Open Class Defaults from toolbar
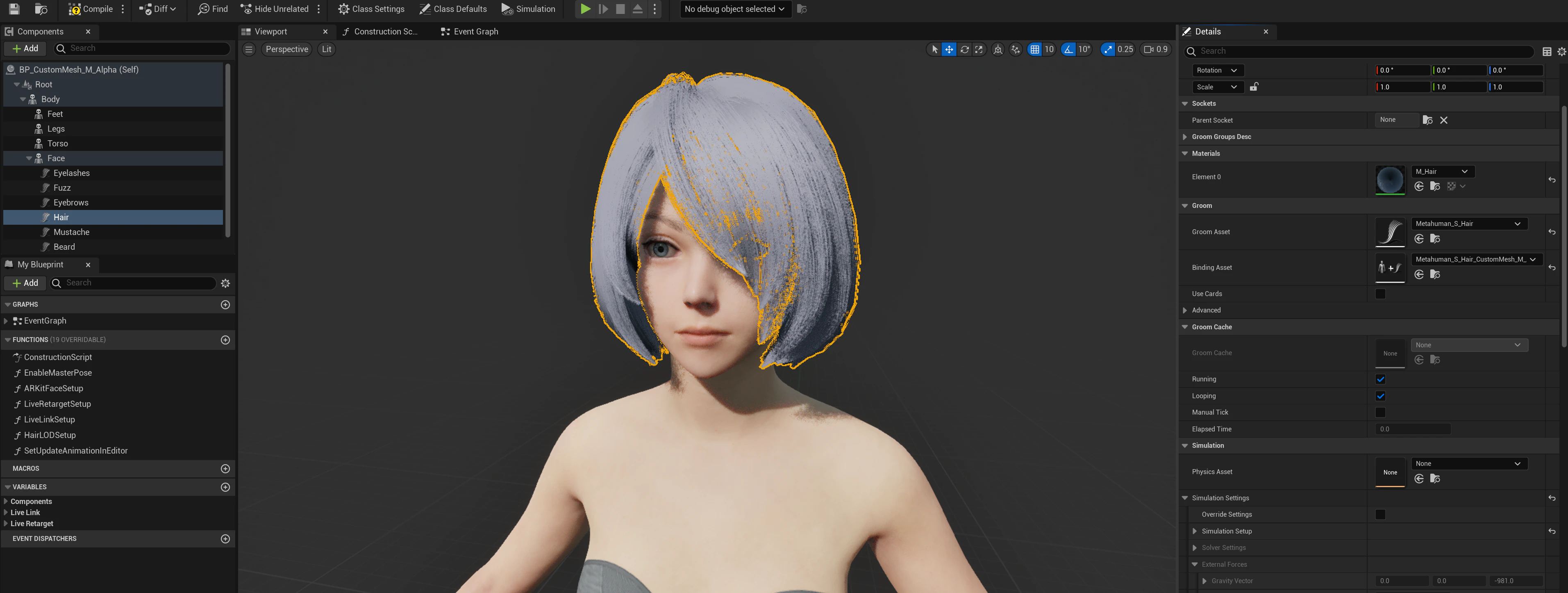The image size is (1568, 593). click(454, 9)
